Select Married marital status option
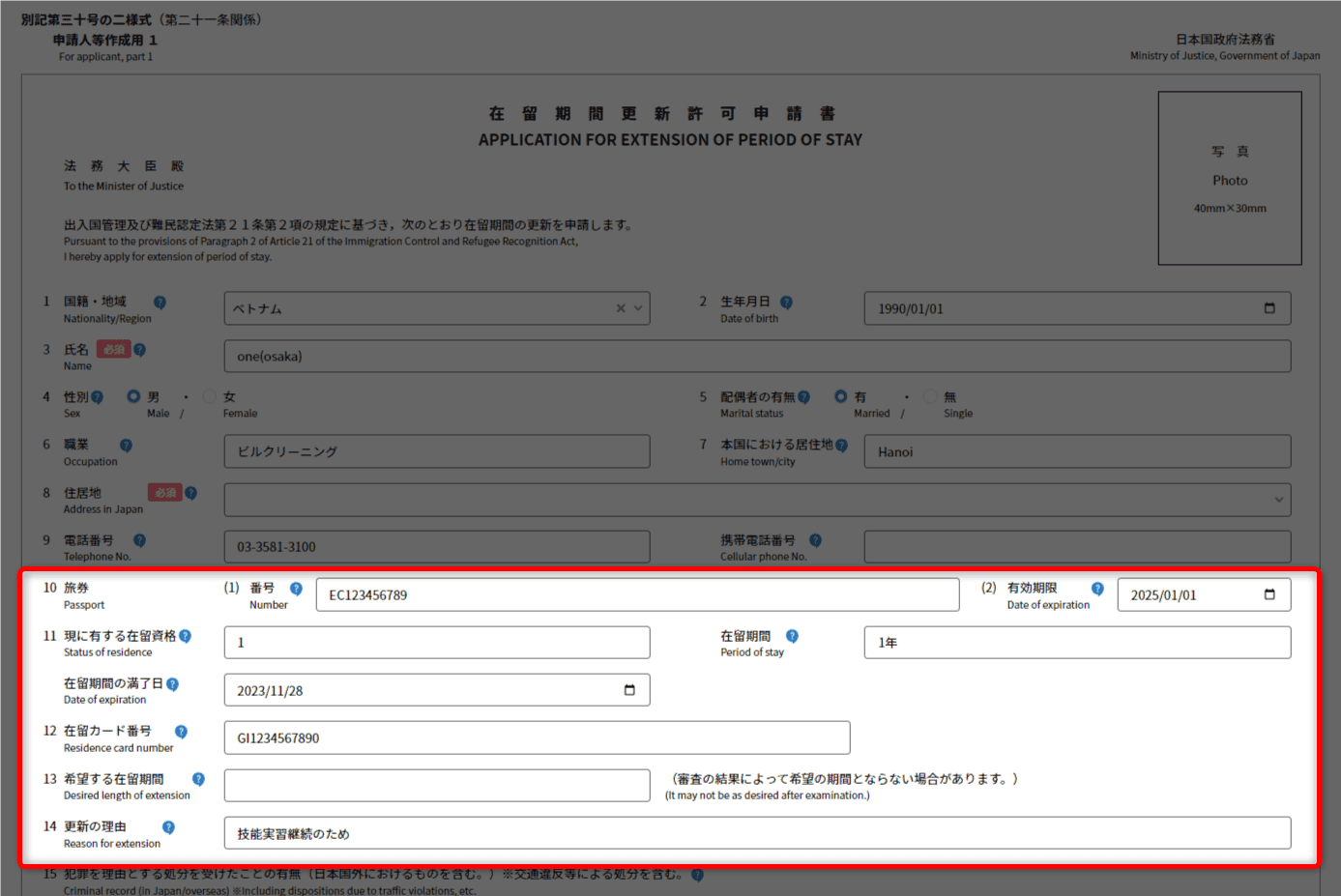1341x896 pixels. 841,396
